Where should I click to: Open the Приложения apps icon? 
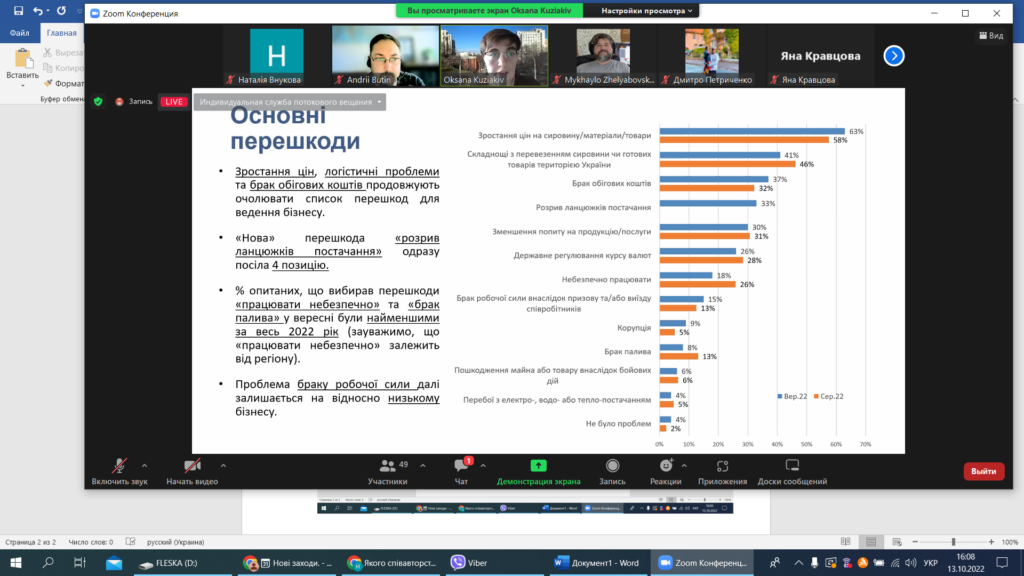[722, 466]
